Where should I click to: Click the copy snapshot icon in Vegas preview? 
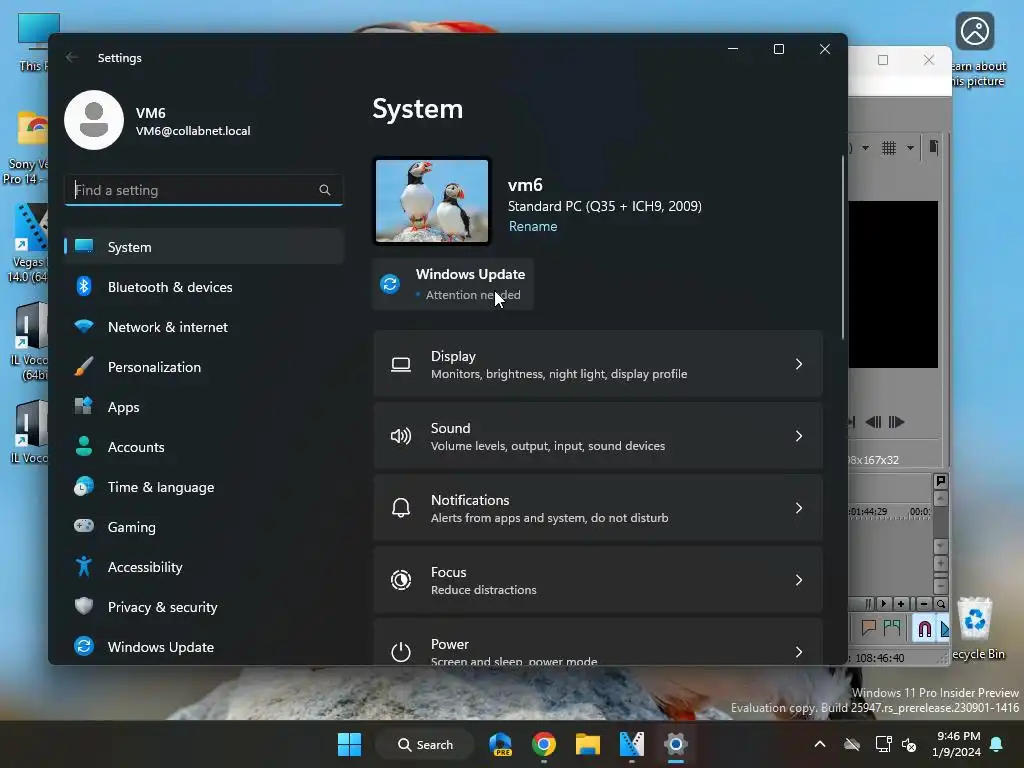coord(934,148)
